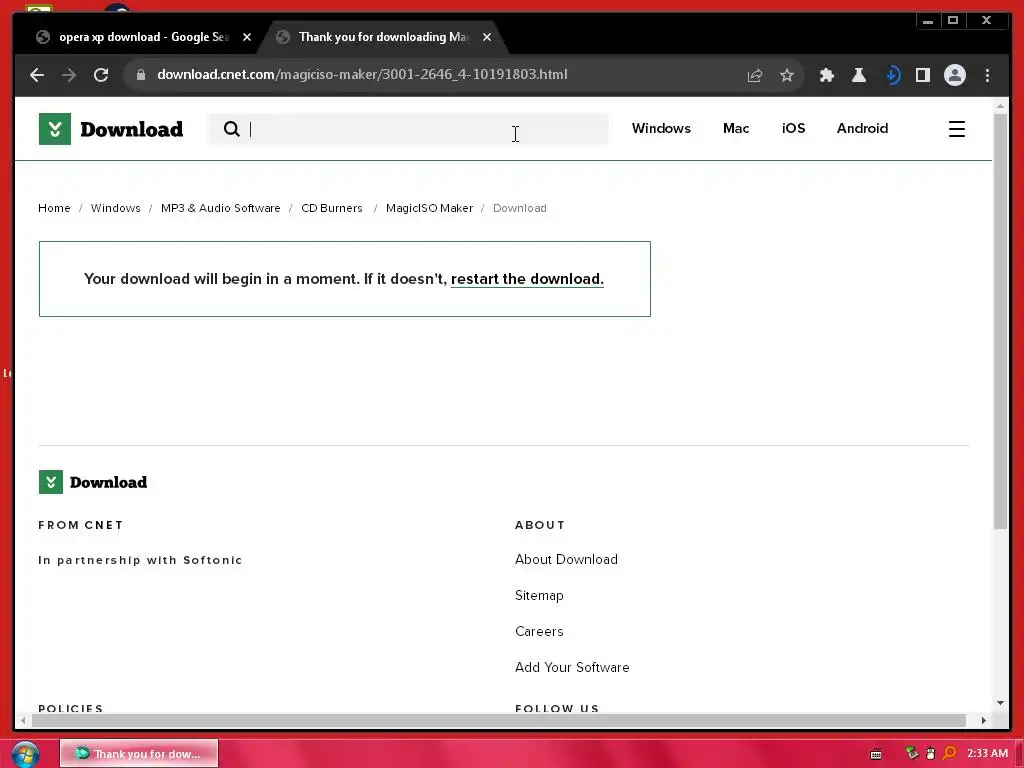Open Sitemap footer link
Viewport: 1024px width, 768px height.
click(x=539, y=596)
